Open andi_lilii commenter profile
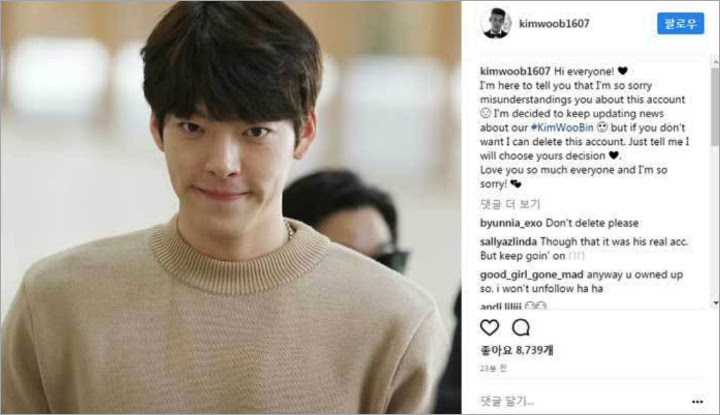Screen dimensions: 720x415 click(x=501, y=306)
